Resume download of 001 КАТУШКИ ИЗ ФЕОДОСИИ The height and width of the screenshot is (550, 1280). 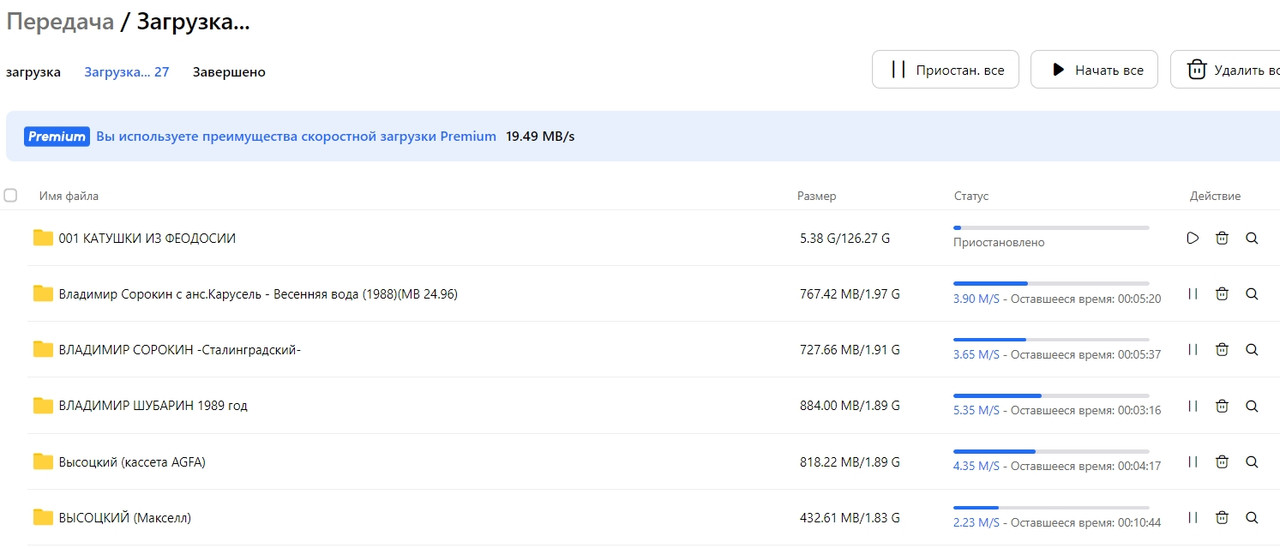[1192, 238]
